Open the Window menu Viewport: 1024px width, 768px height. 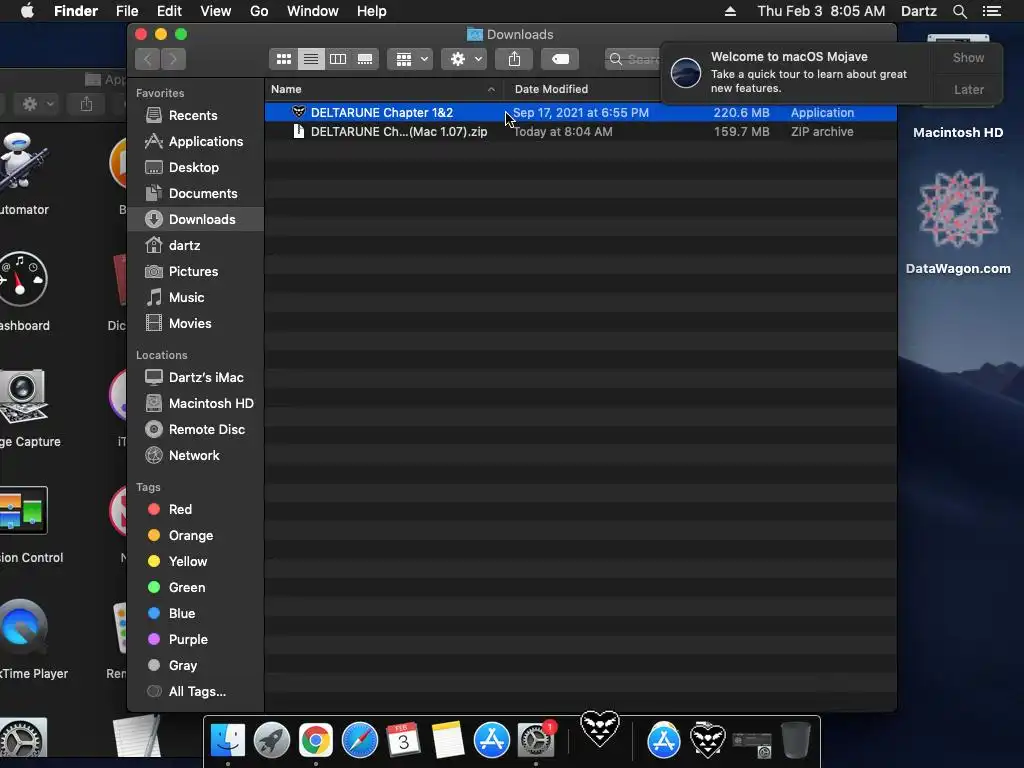(x=313, y=11)
